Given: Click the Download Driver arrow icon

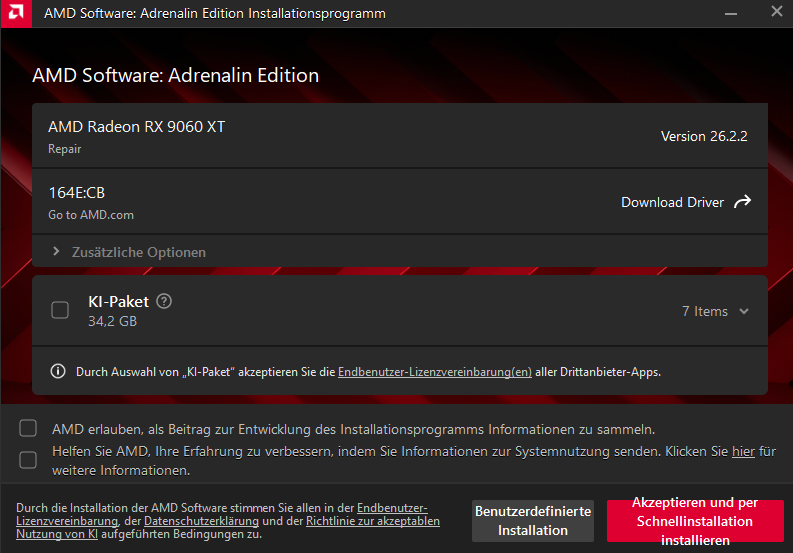Looking at the screenshot, I should click(x=742, y=202).
